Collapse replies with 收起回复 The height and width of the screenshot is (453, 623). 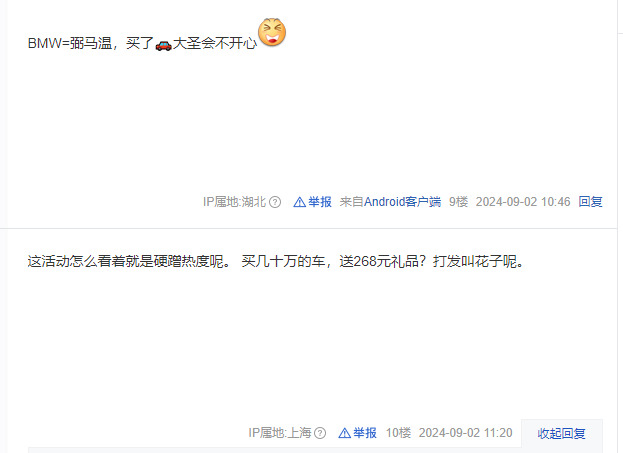point(561,434)
